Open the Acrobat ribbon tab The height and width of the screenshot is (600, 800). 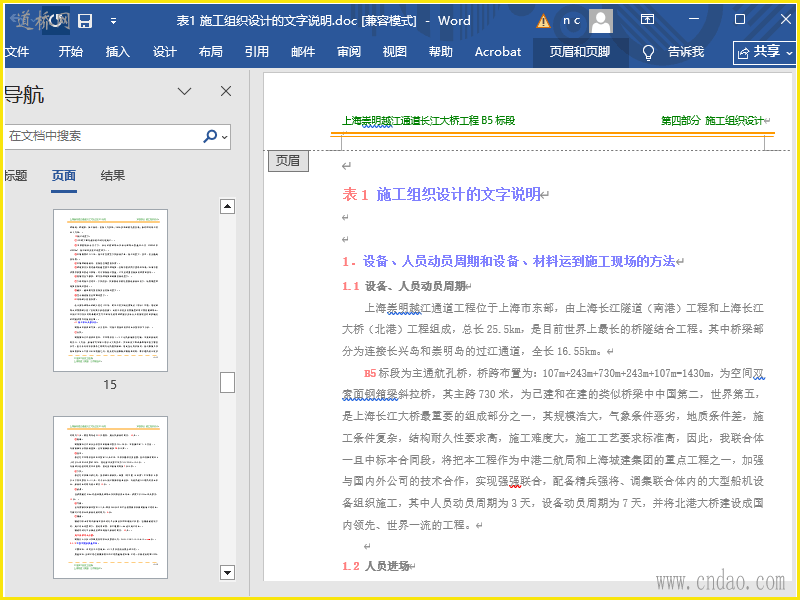click(498, 52)
